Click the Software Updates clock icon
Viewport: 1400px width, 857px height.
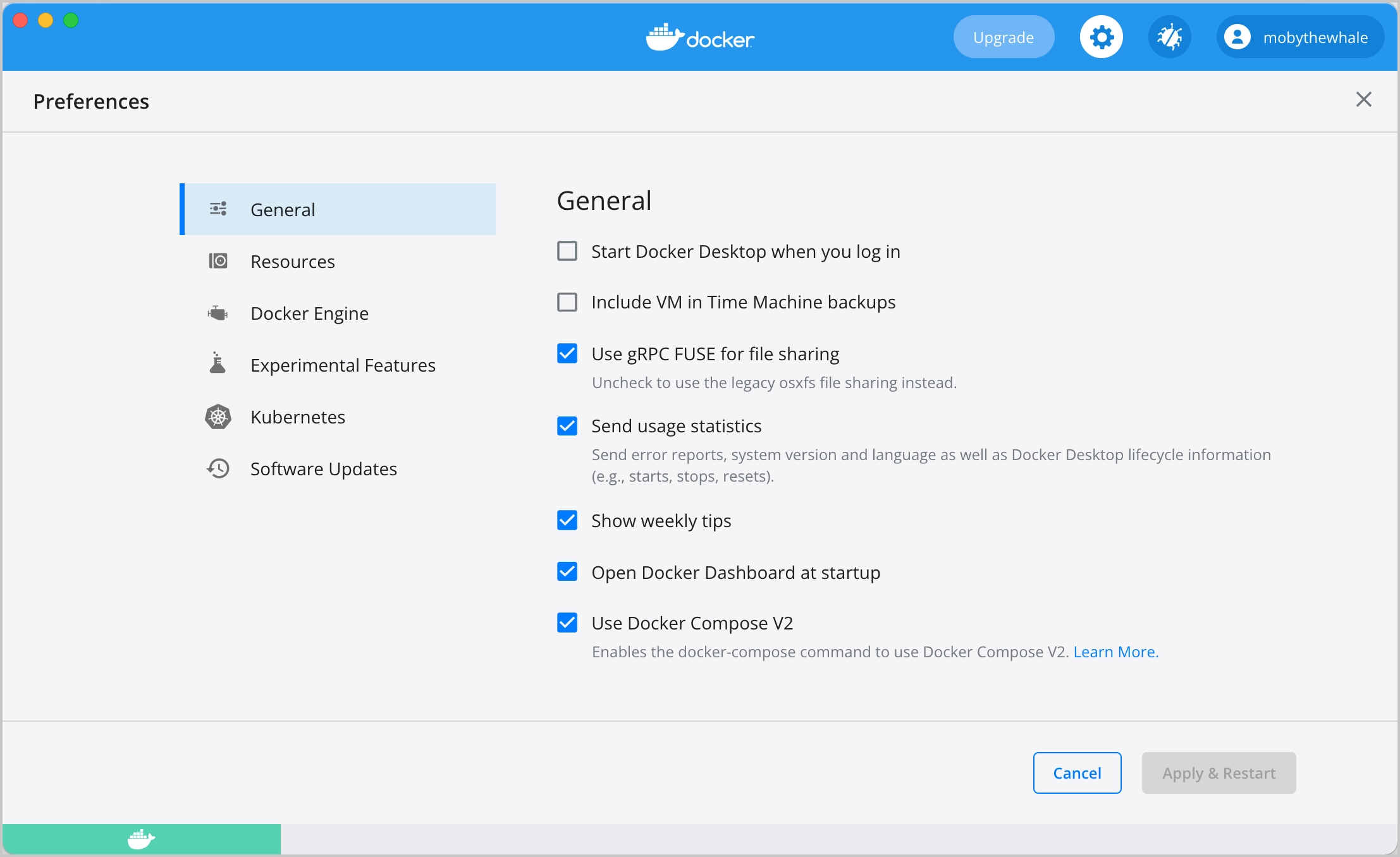coord(218,468)
